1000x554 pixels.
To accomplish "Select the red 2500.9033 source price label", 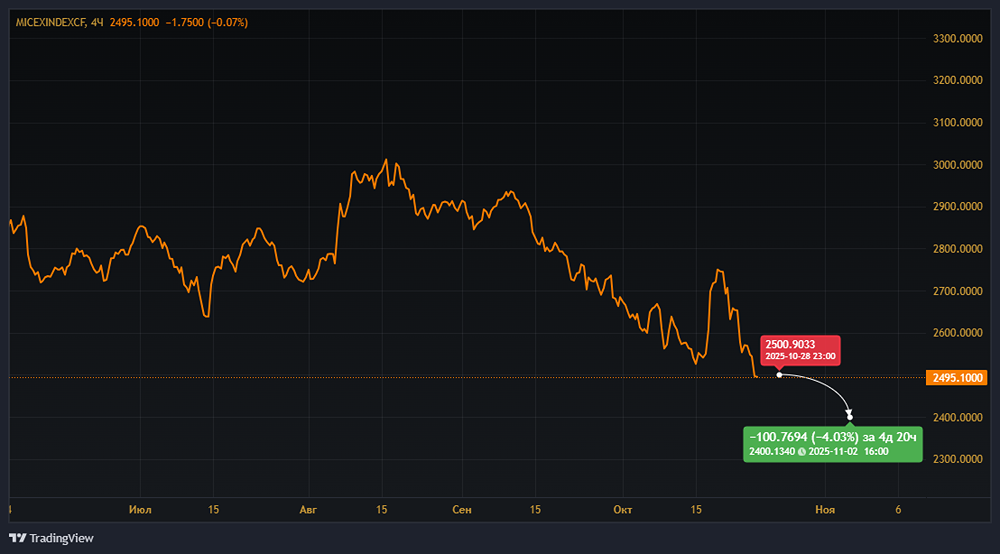I will 800,349.
